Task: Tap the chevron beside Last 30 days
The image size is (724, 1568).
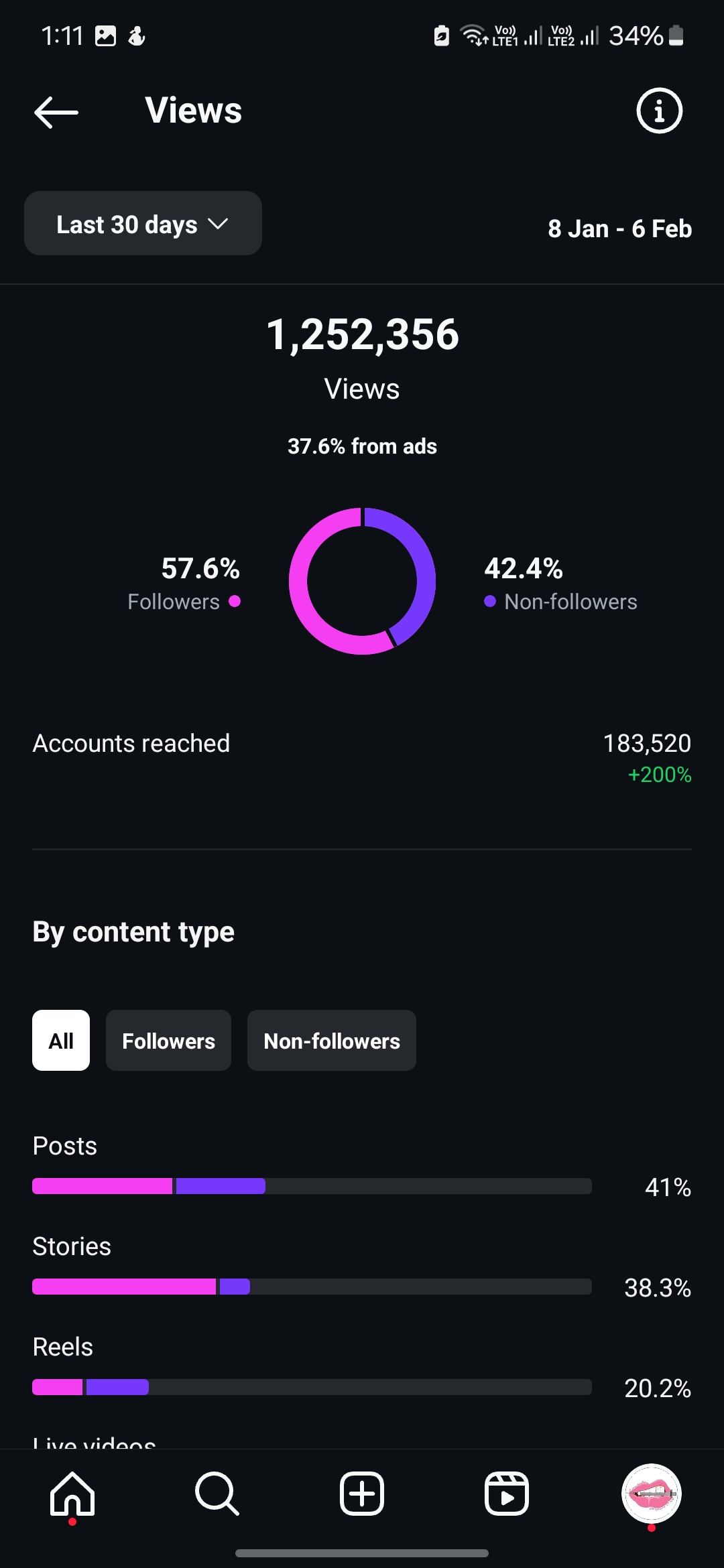Action: 219,224
